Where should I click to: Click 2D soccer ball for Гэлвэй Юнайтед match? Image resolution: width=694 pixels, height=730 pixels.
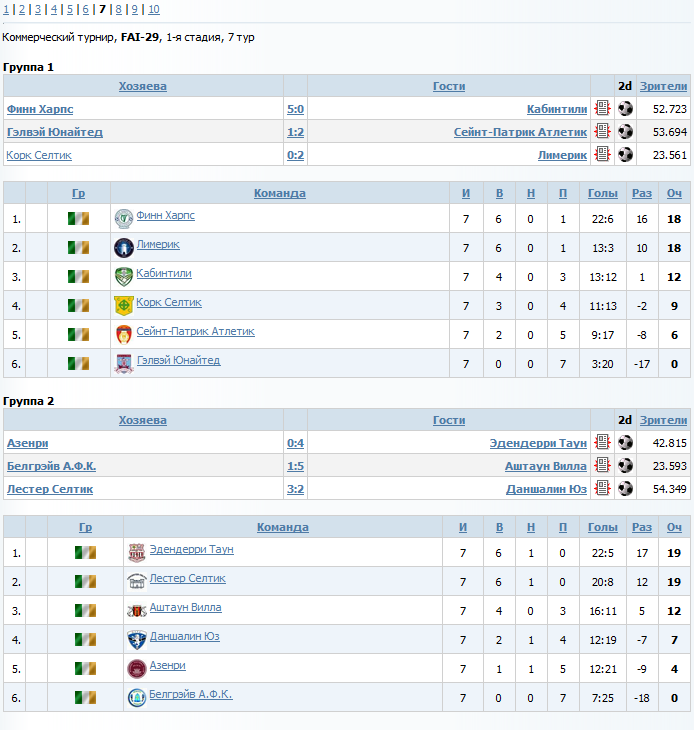click(625, 132)
